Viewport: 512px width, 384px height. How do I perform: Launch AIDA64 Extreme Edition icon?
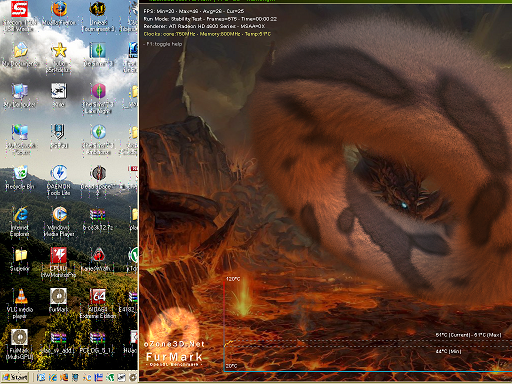coord(98,303)
